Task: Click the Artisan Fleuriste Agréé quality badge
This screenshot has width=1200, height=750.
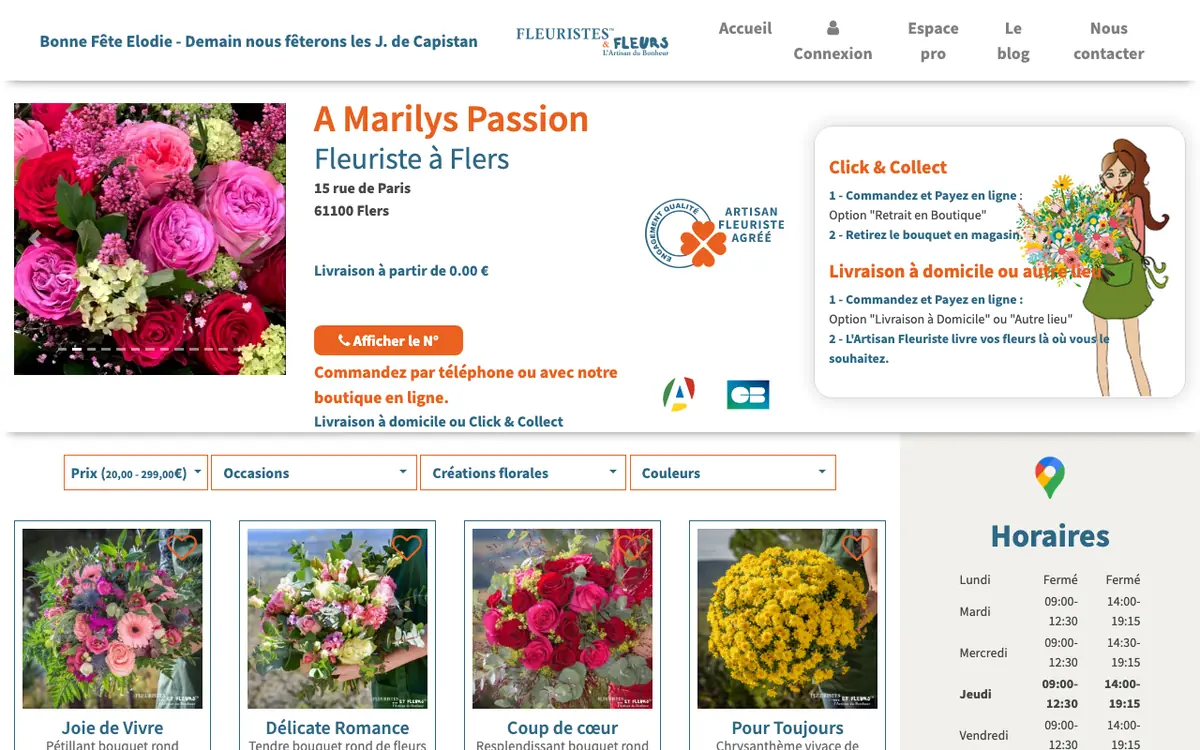Action: click(x=714, y=233)
